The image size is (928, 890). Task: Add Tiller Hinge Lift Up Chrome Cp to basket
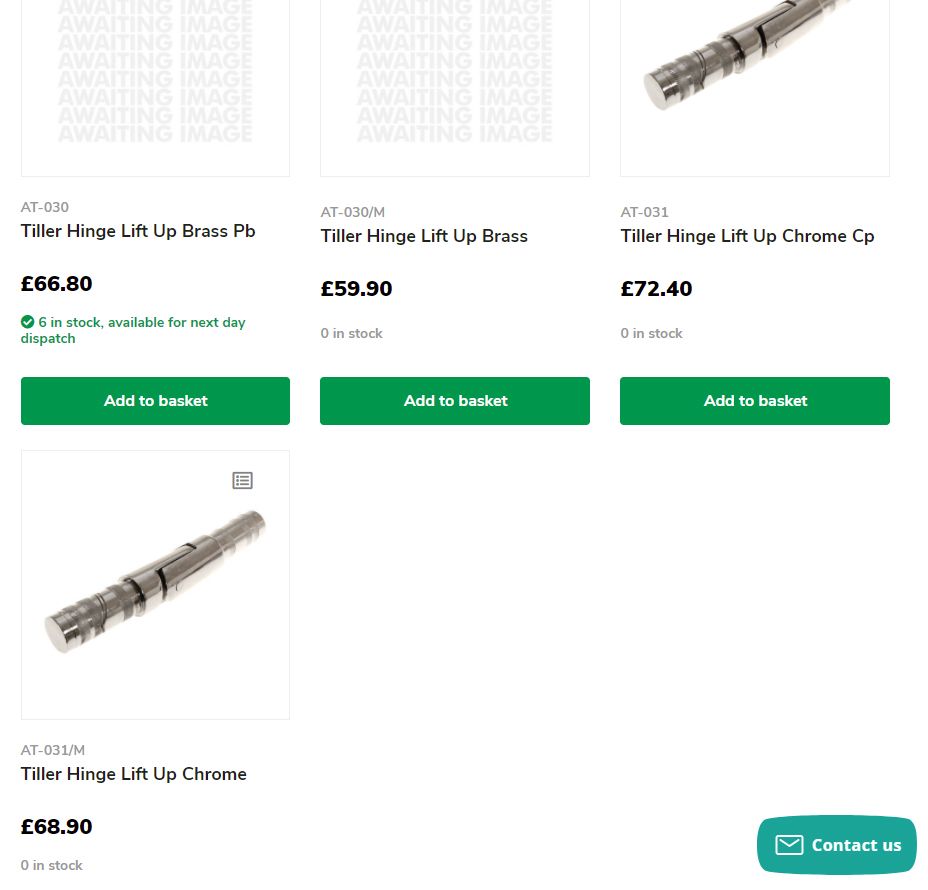[755, 400]
